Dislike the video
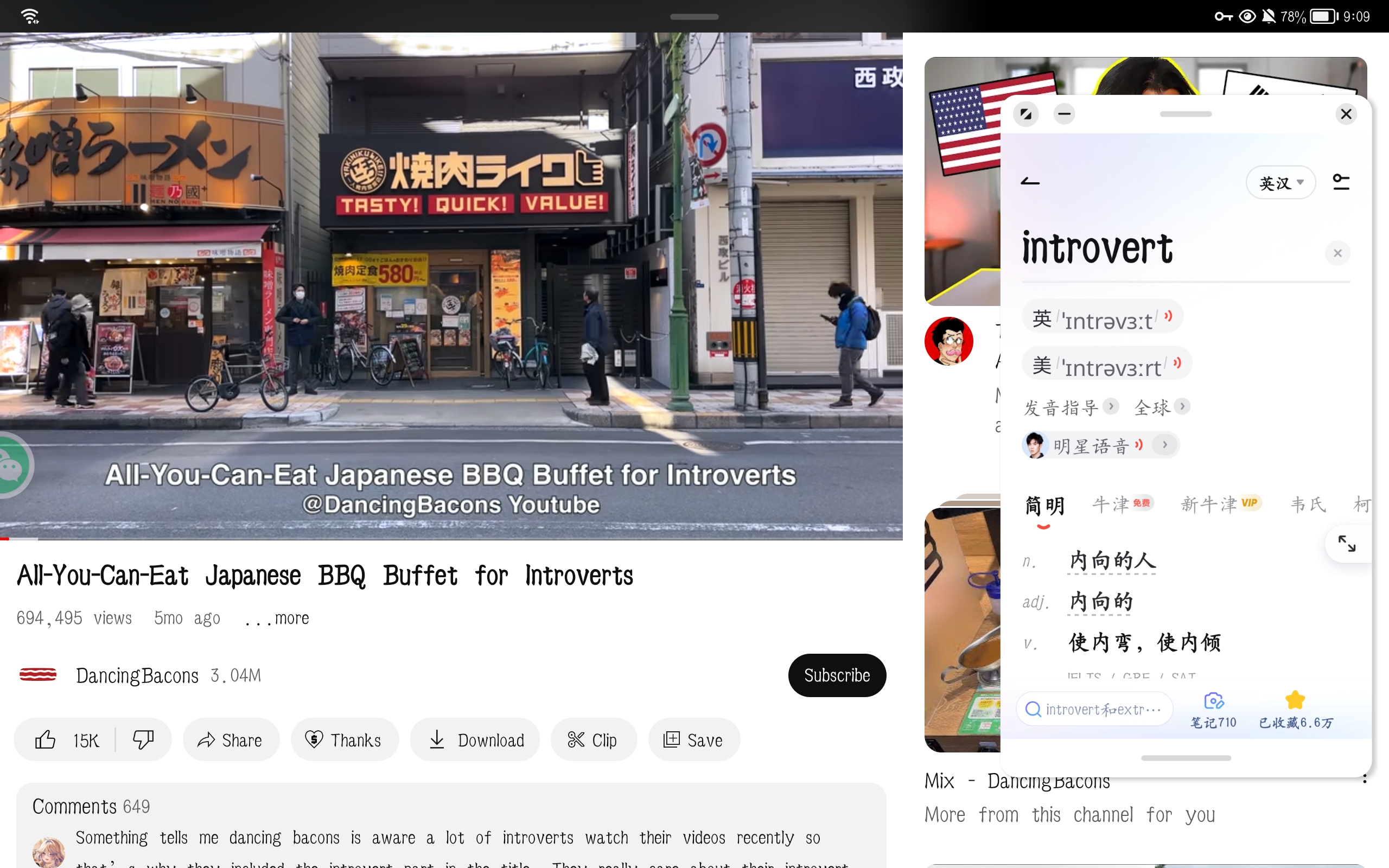1389x868 pixels. (x=143, y=739)
